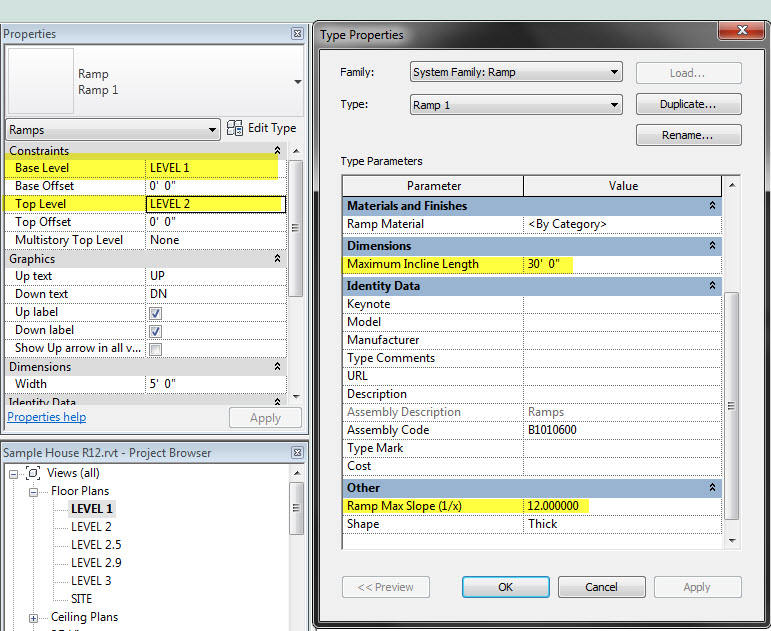This screenshot has height=631, width=771.
Task: Click the Ramp type preview thumbnail
Action: pyautogui.click(x=41, y=81)
